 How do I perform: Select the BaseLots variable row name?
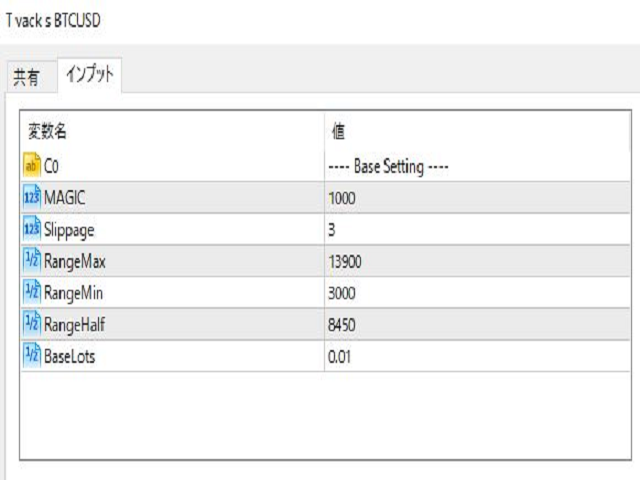pyautogui.click(x=70, y=356)
